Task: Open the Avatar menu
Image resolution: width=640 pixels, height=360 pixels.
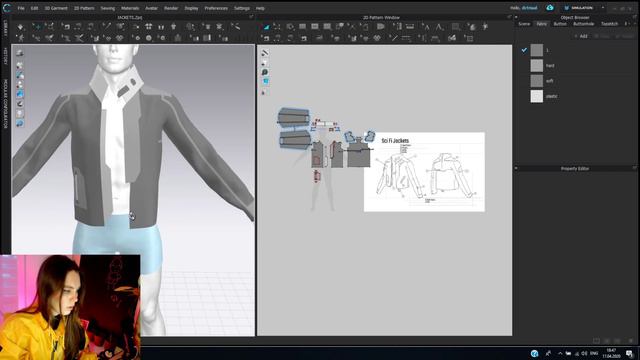Action: [151, 8]
